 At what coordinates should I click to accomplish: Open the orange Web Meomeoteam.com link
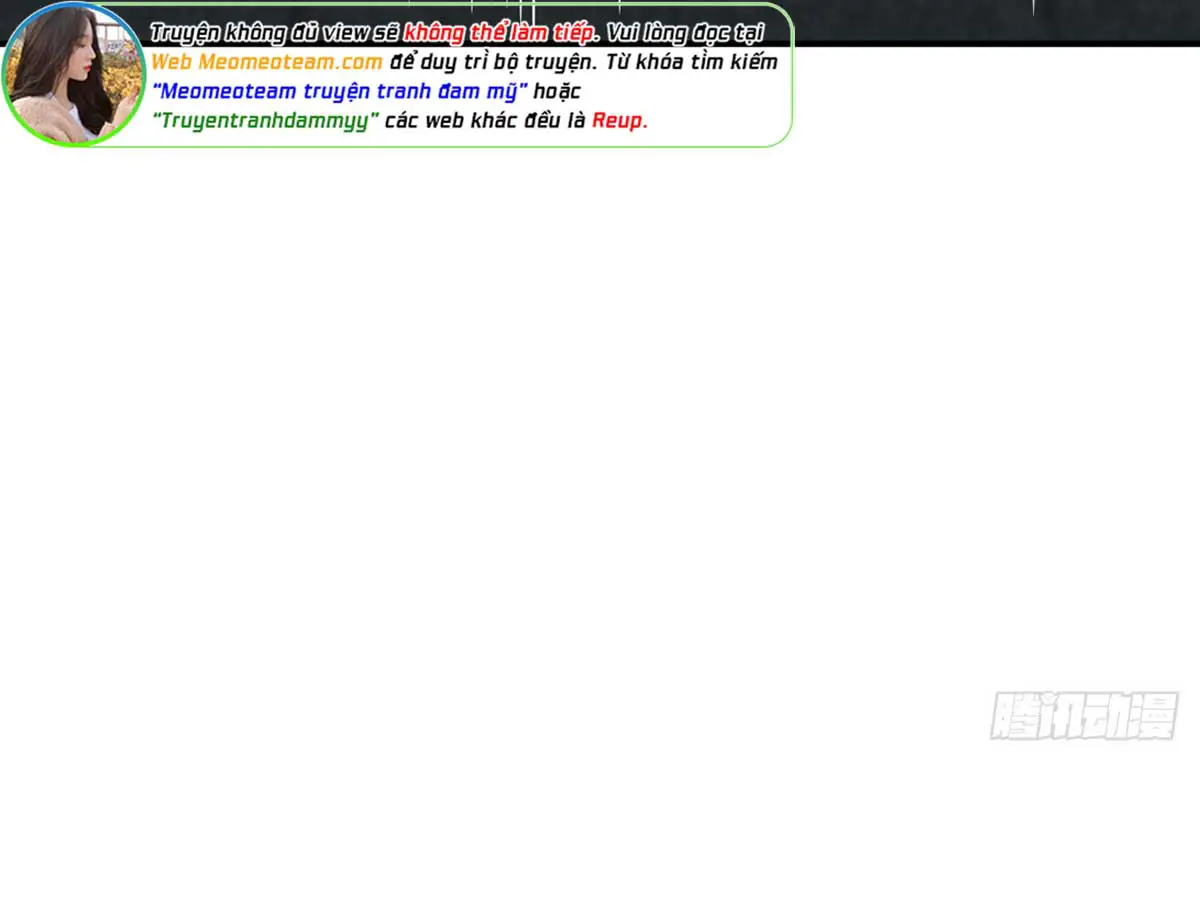tap(267, 62)
